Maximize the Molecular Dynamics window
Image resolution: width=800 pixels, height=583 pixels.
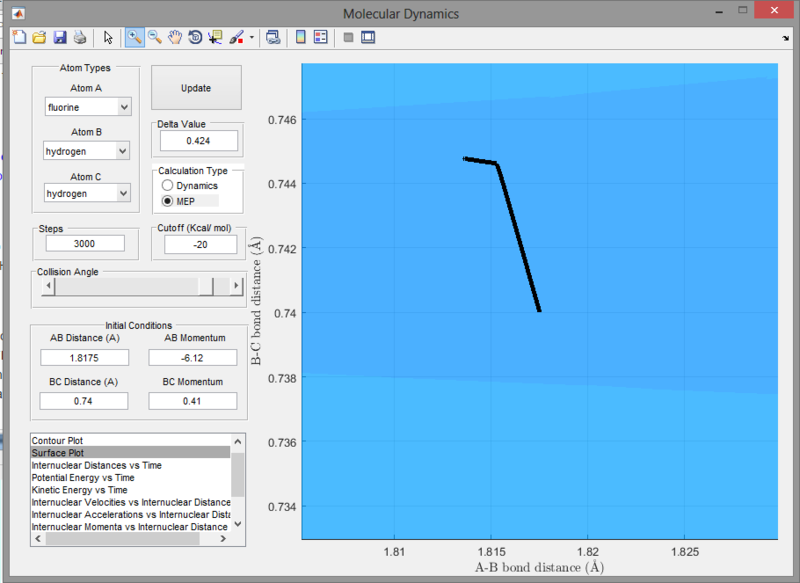pyautogui.click(x=743, y=10)
